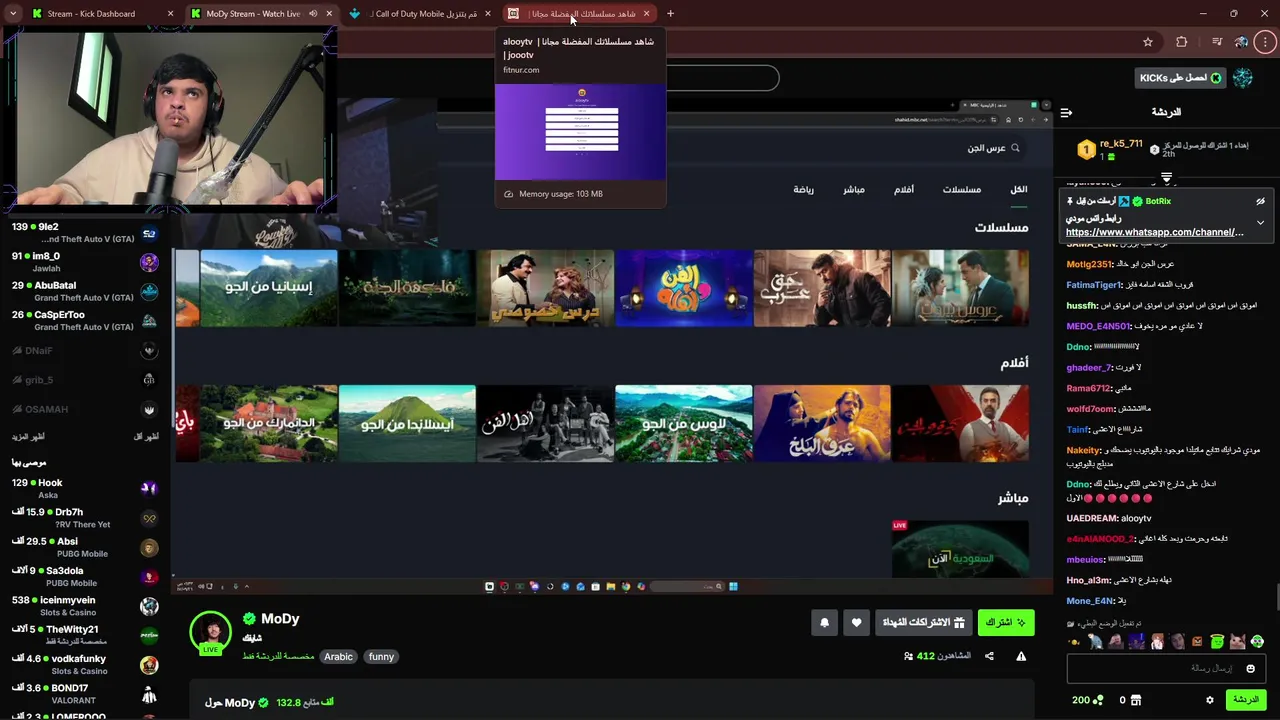Screen dimensions: 1280x720
Task: Click أظهر أقل show less link
Action: tap(146, 437)
